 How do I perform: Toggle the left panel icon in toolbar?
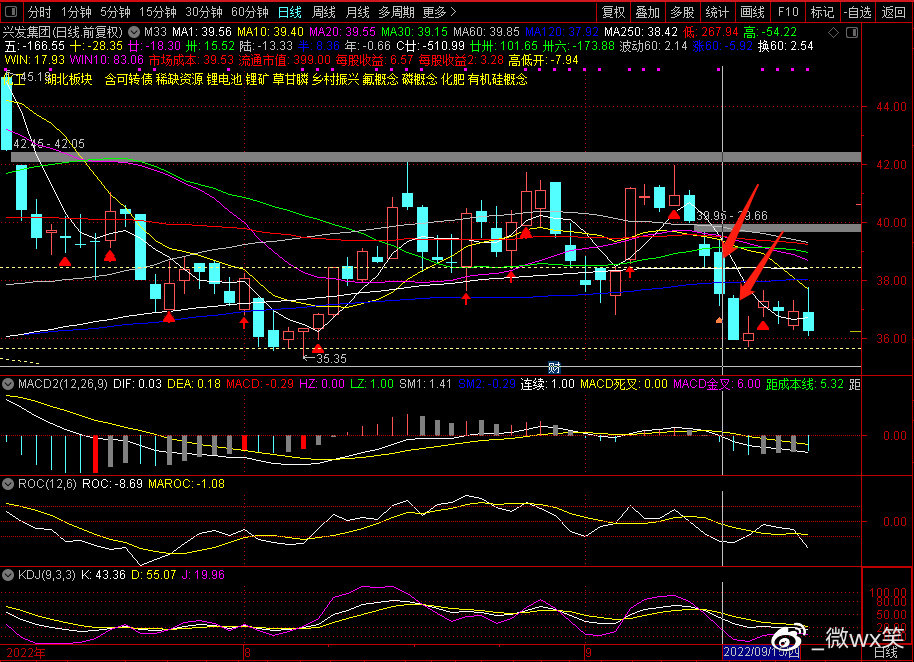point(11,13)
